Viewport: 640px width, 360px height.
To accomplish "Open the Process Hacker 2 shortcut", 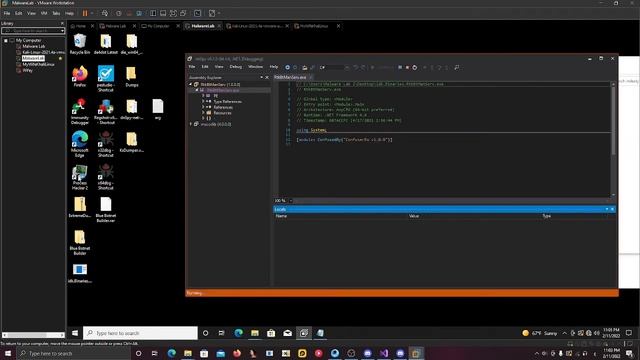I will (x=80, y=176).
